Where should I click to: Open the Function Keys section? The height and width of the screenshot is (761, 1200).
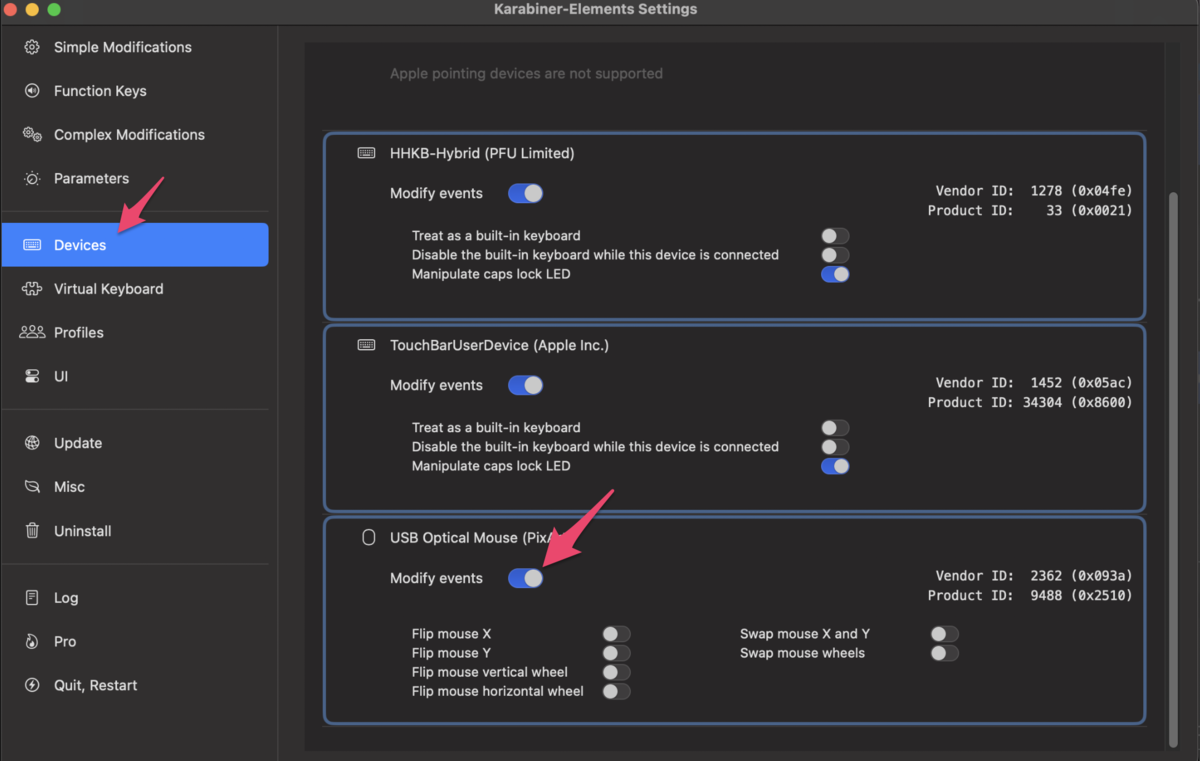coord(135,91)
